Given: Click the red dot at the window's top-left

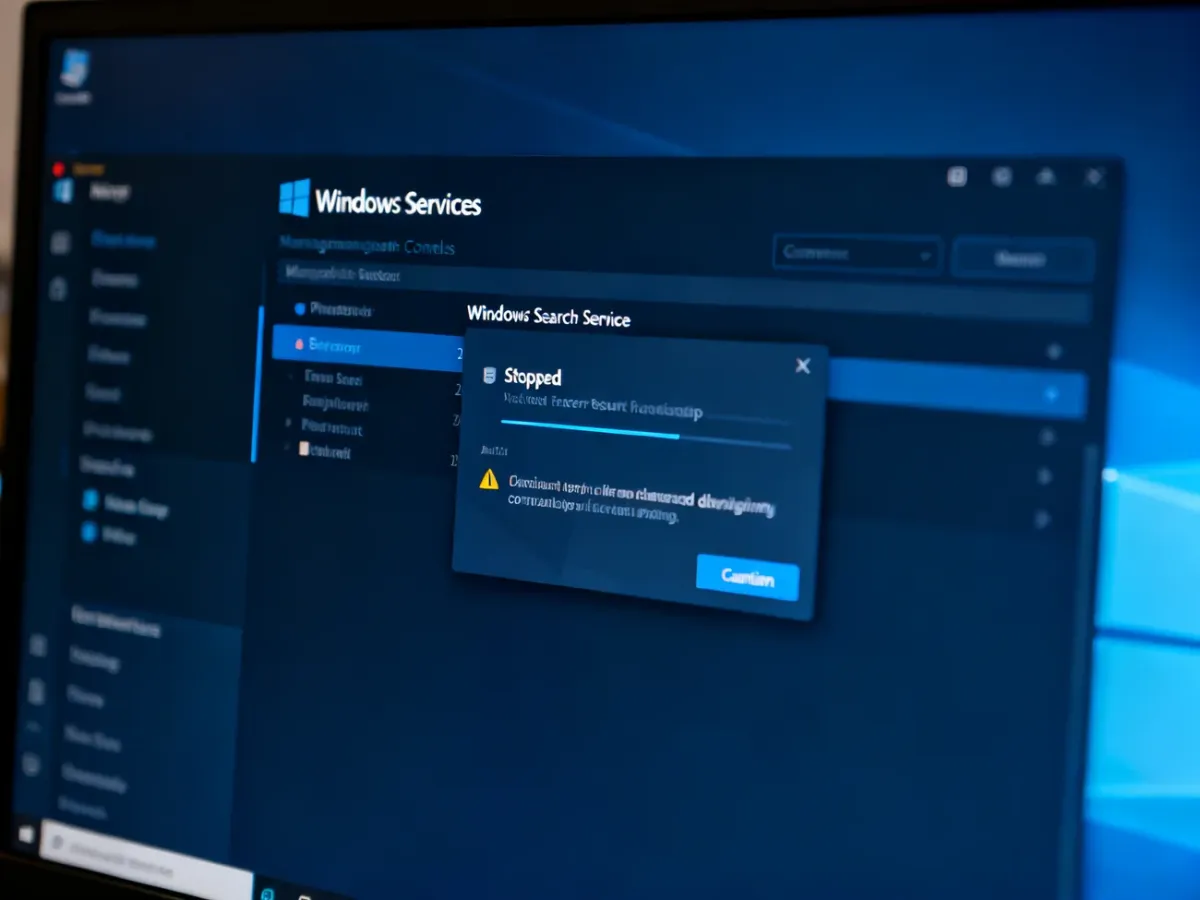Looking at the screenshot, I should pos(58,169).
